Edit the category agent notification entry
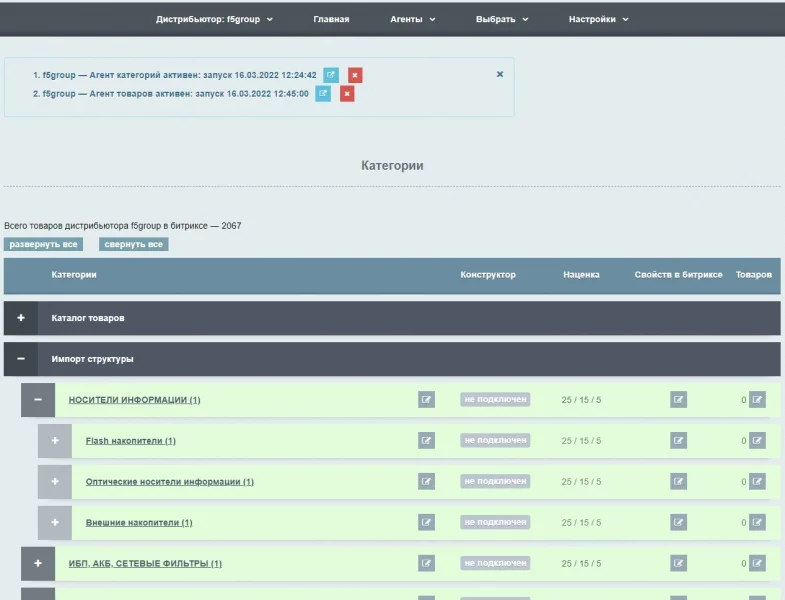Screen dimensions: 785x600 coord(331,75)
